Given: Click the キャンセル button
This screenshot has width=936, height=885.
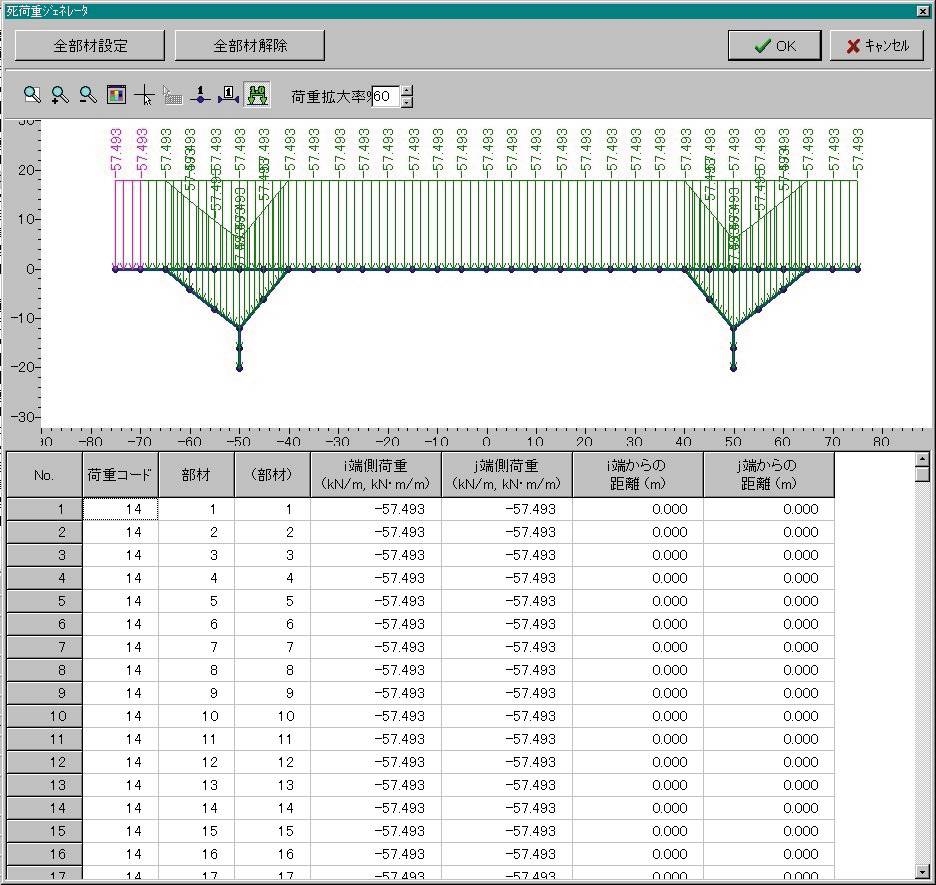Looking at the screenshot, I should (876, 46).
